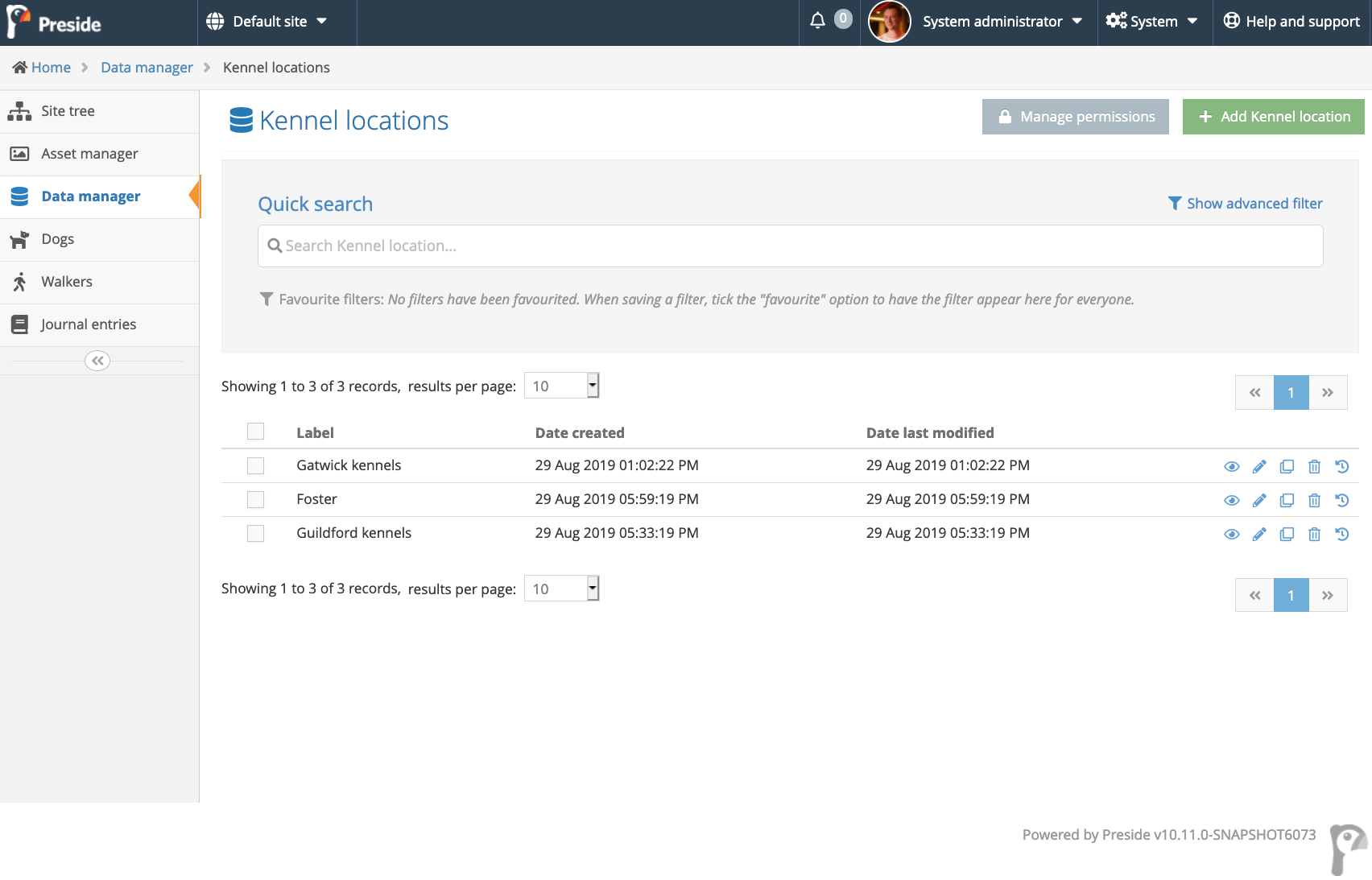The image size is (1372, 880).
Task: Click the edit pencil icon for Gatwick kennels
Action: click(x=1259, y=466)
